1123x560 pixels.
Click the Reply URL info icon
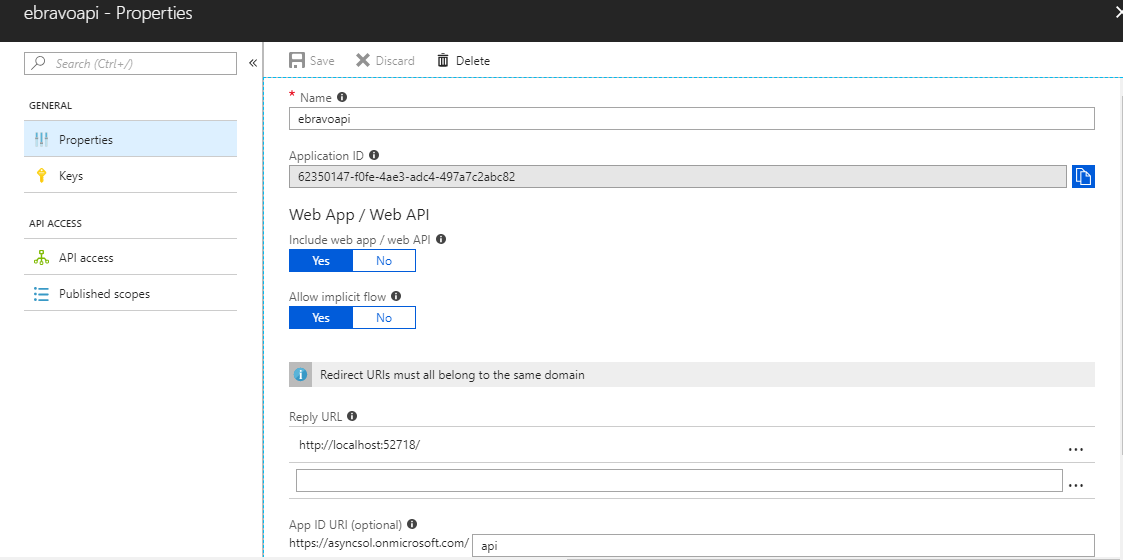[x=352, y=417]
